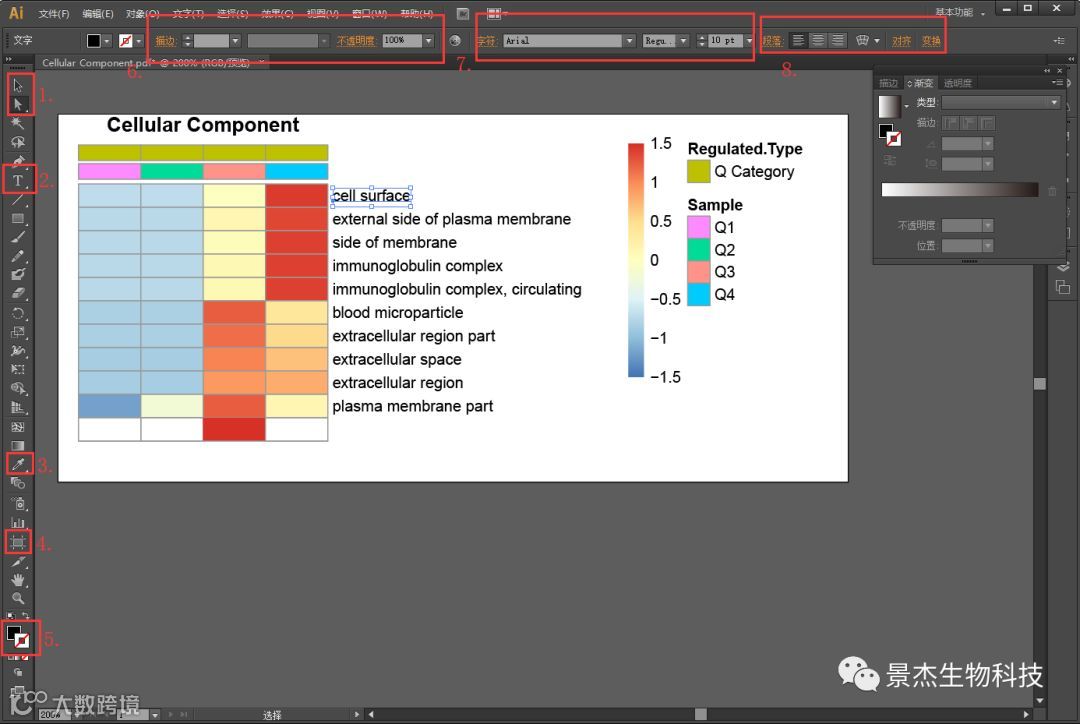Click toolbox fill and stroke swatch
1080x724 pixels.
(18, 636)
